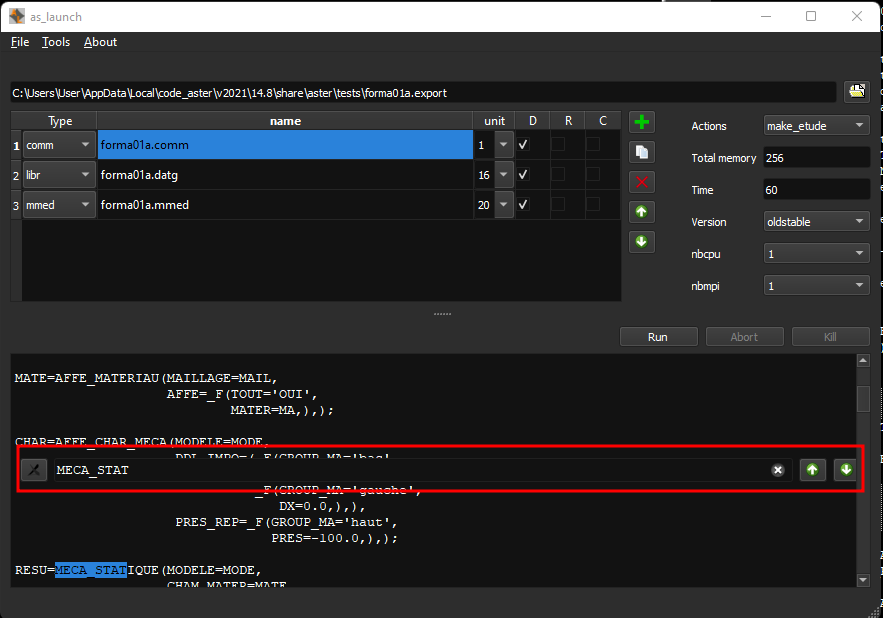Open the Actions make_etude dropdown
Image resolution: width=883 pixels, height=618 pixels.
coord(816,126)
